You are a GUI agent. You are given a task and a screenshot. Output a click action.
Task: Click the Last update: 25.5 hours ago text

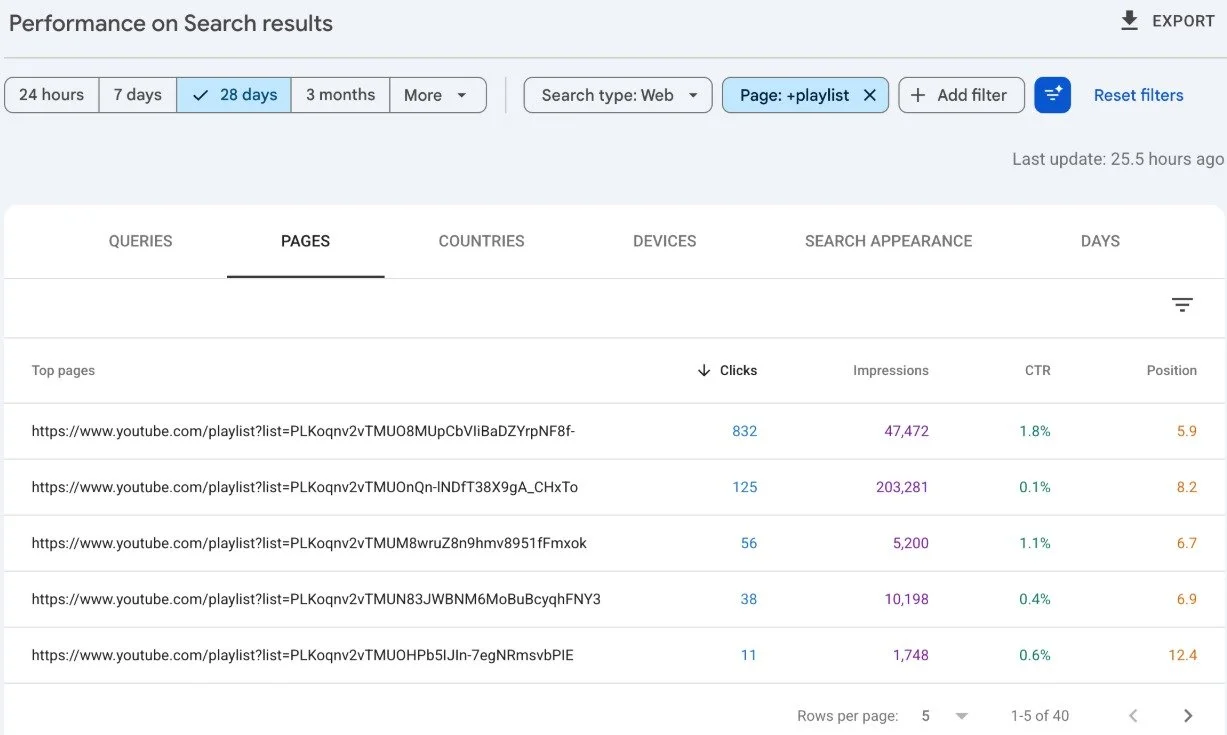coord(1118,158)
